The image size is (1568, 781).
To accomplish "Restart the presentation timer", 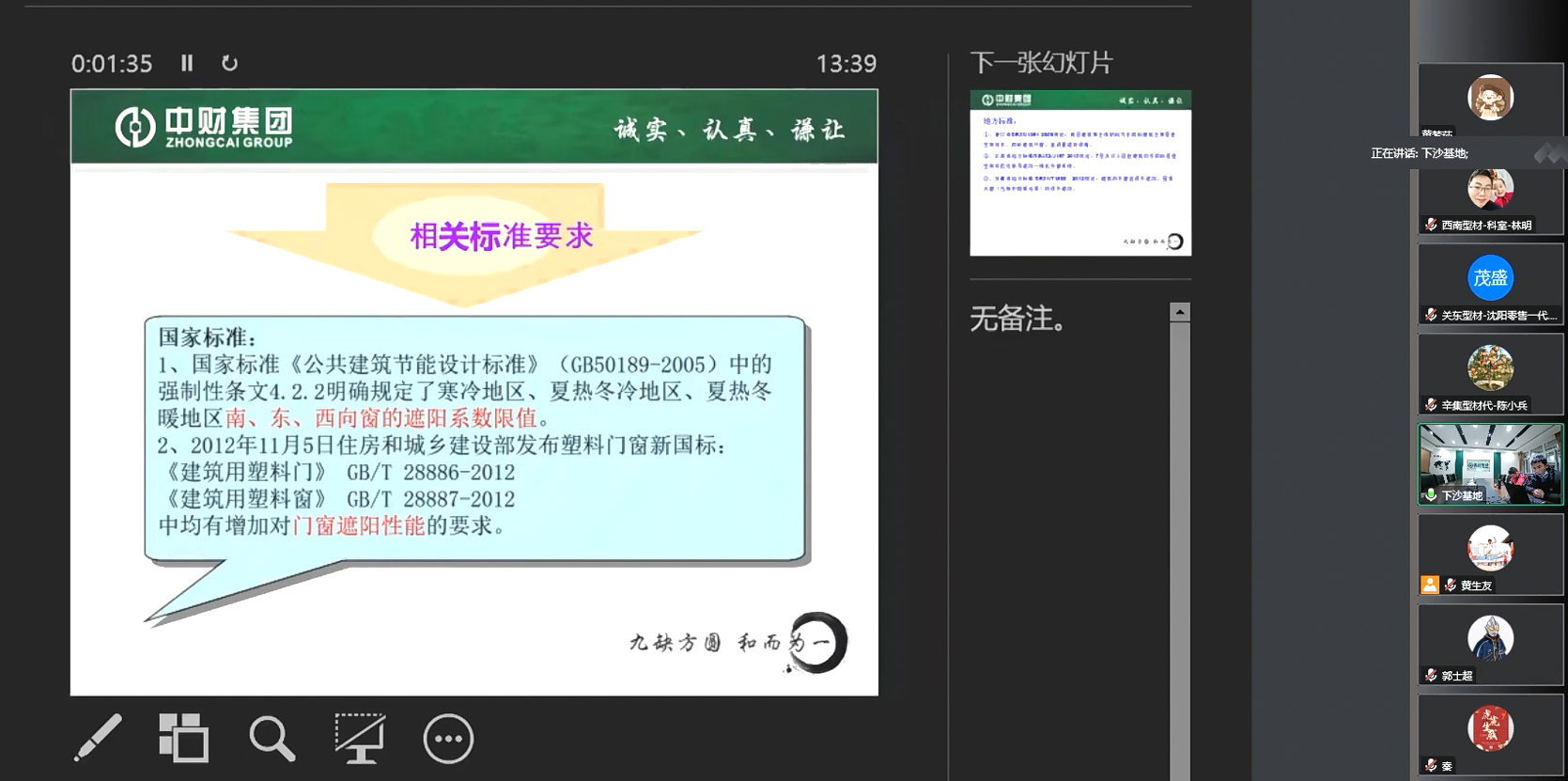I will [x=229, y=63].
